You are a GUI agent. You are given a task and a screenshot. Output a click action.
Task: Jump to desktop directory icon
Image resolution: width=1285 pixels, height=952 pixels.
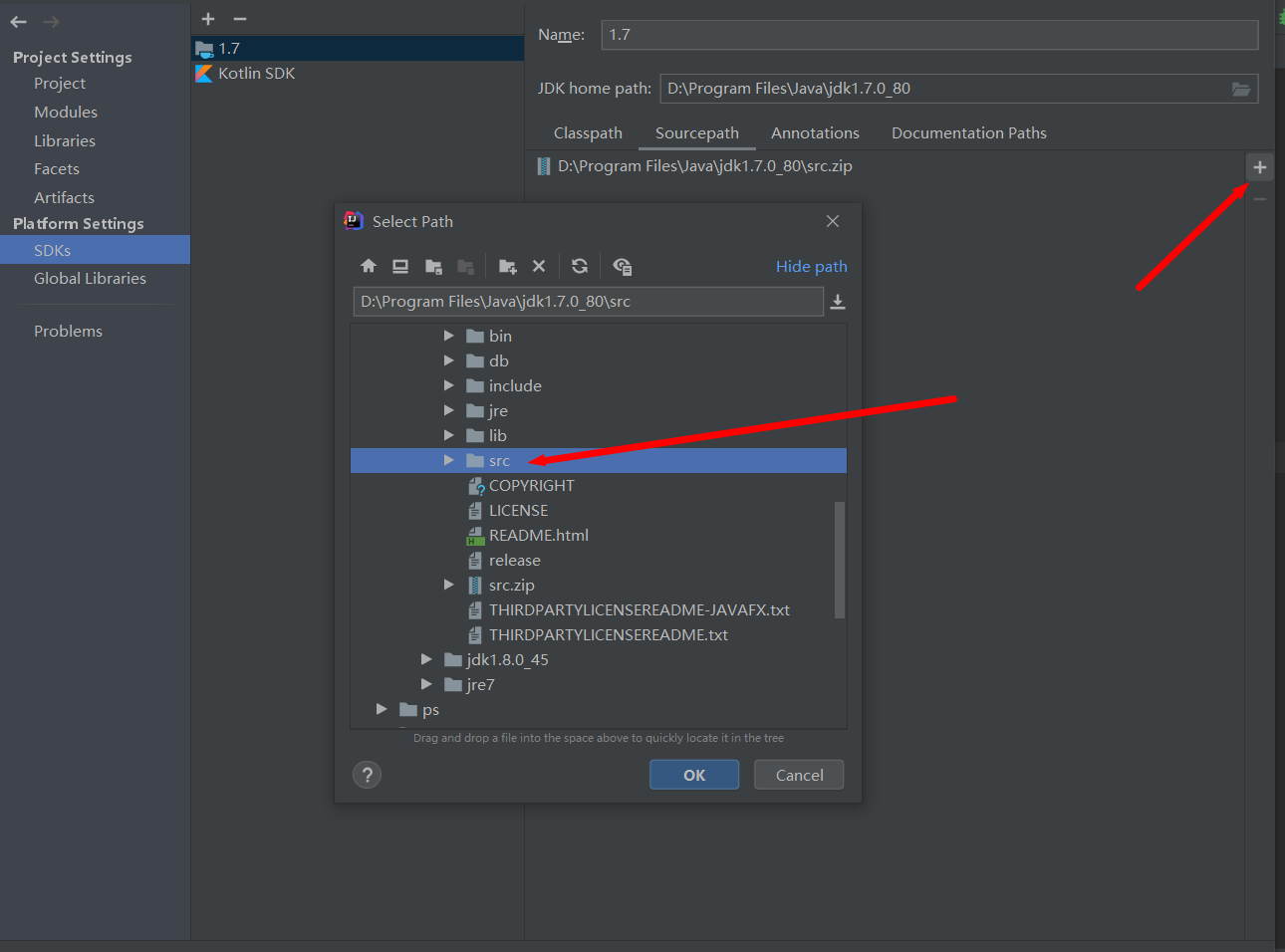[400, 266]
